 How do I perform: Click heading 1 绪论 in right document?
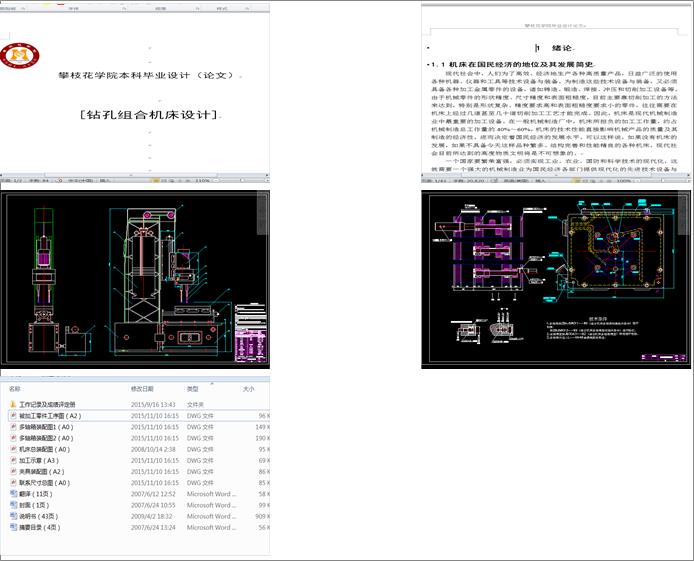(554, 48)
